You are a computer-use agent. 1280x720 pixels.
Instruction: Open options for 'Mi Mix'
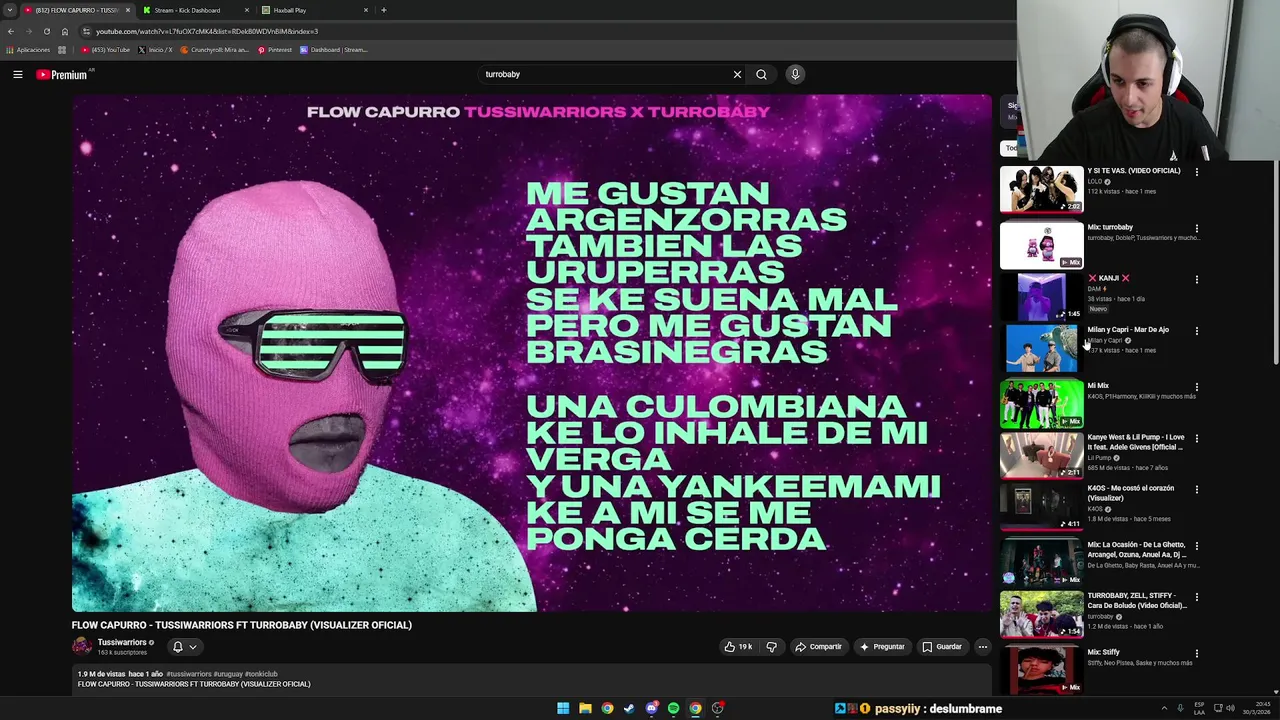point(1196,387)
